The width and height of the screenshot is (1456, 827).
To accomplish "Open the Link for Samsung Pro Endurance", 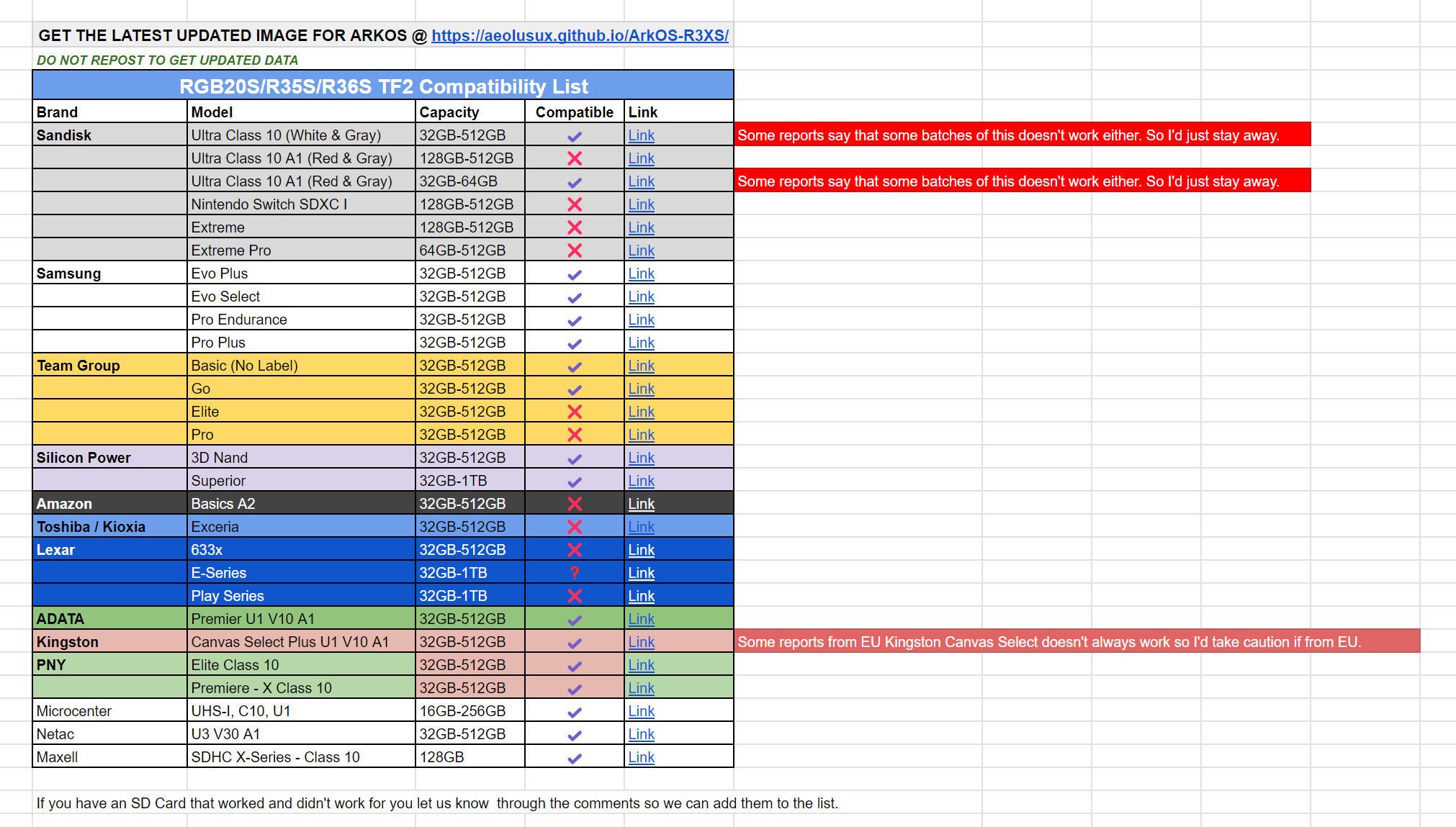I will [641, 320].
